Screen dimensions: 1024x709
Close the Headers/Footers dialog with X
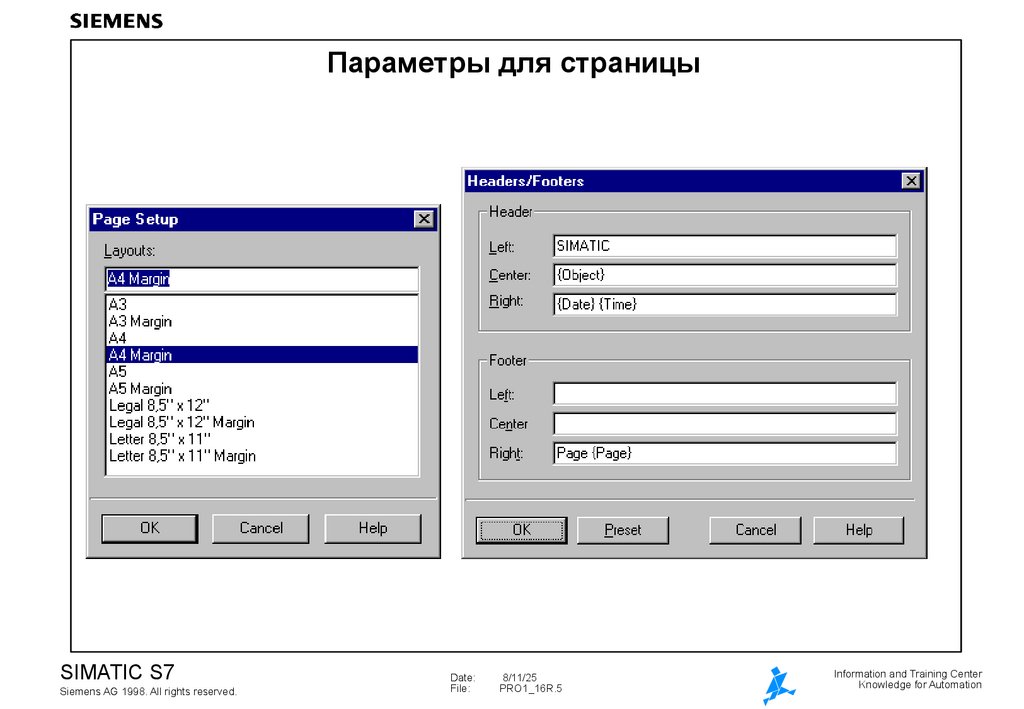pyautogui.click(x=911, y=181)
